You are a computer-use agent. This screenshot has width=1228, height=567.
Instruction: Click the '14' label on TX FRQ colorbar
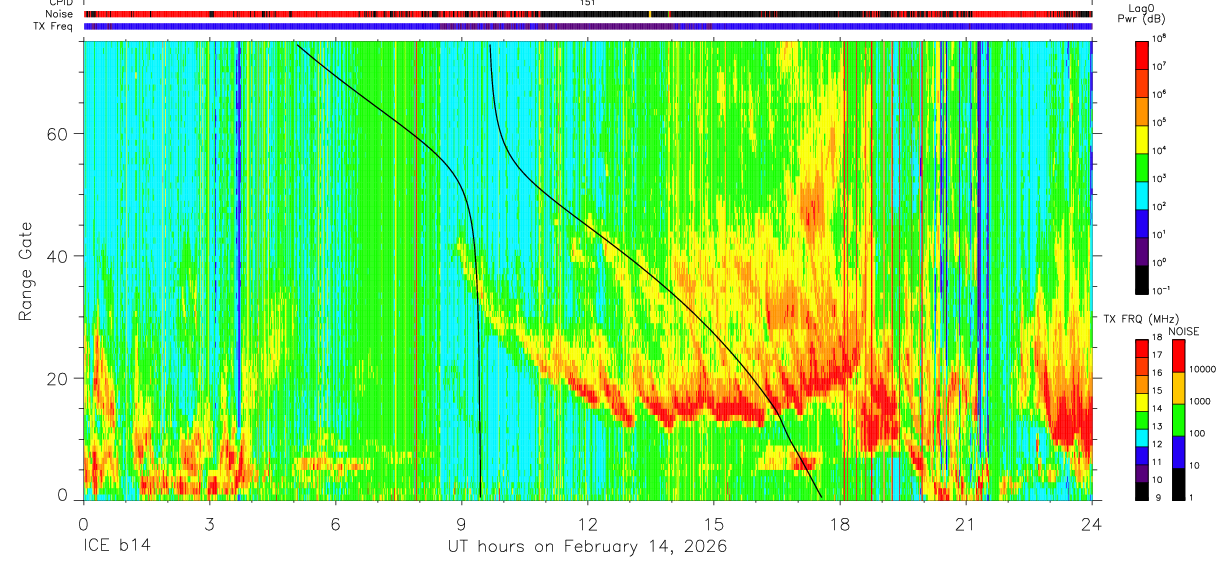[x=1157, y=408]
